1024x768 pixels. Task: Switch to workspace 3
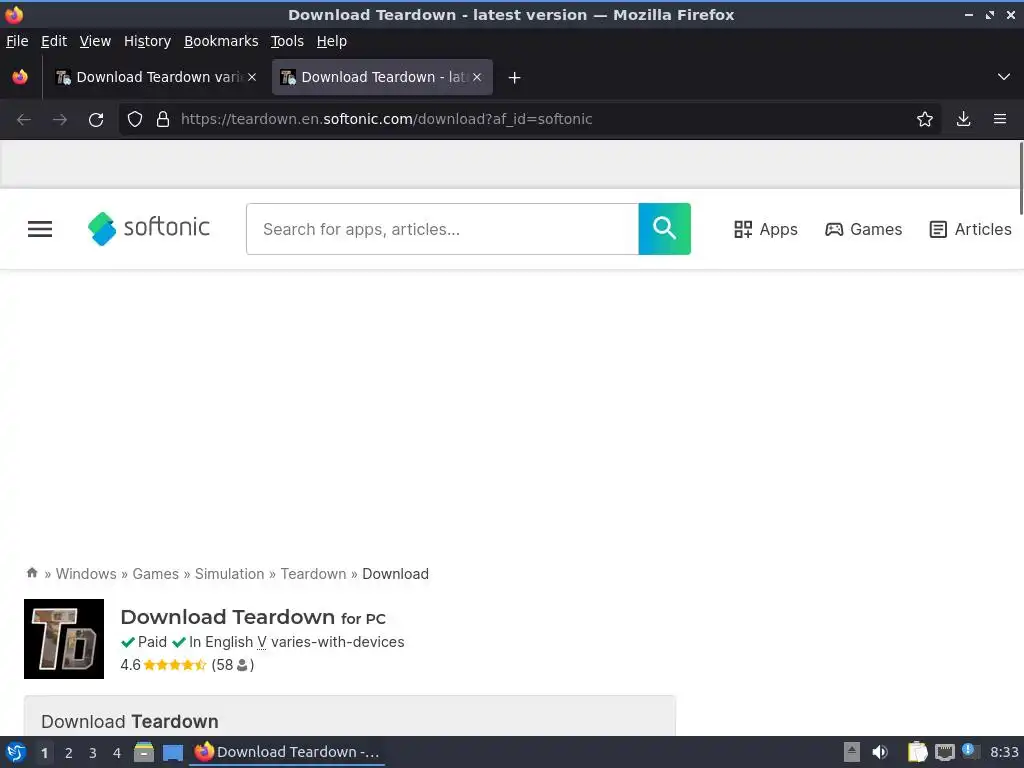coord(93,753)
